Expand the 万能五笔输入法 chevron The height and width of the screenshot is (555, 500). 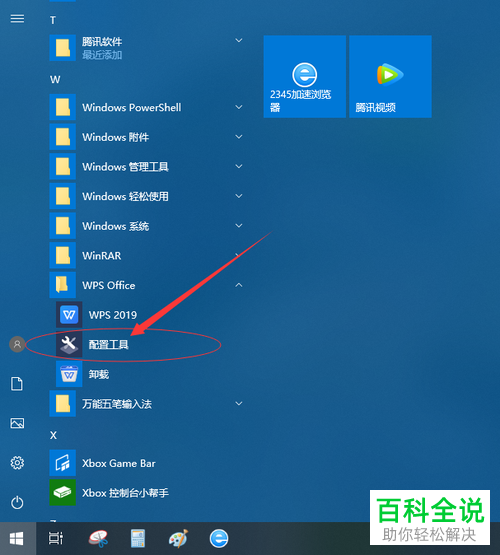point(239,403)
